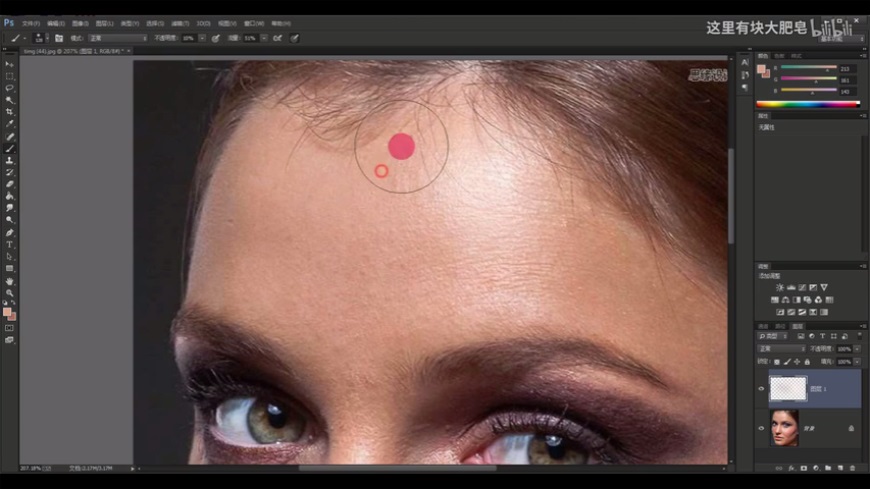Open the brush panel toggle icon
Viewport: 870px width, 489px height.
click(59, 38)
